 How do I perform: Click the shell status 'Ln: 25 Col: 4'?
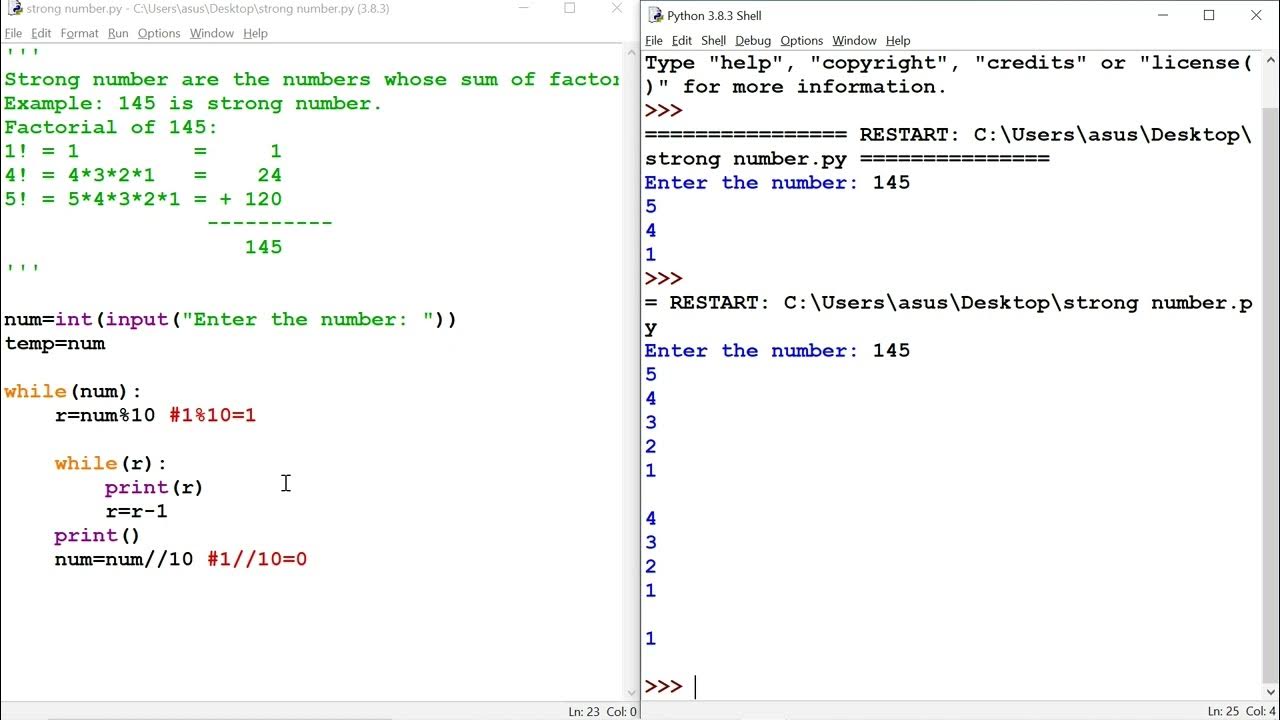(x=1241, y=711)
